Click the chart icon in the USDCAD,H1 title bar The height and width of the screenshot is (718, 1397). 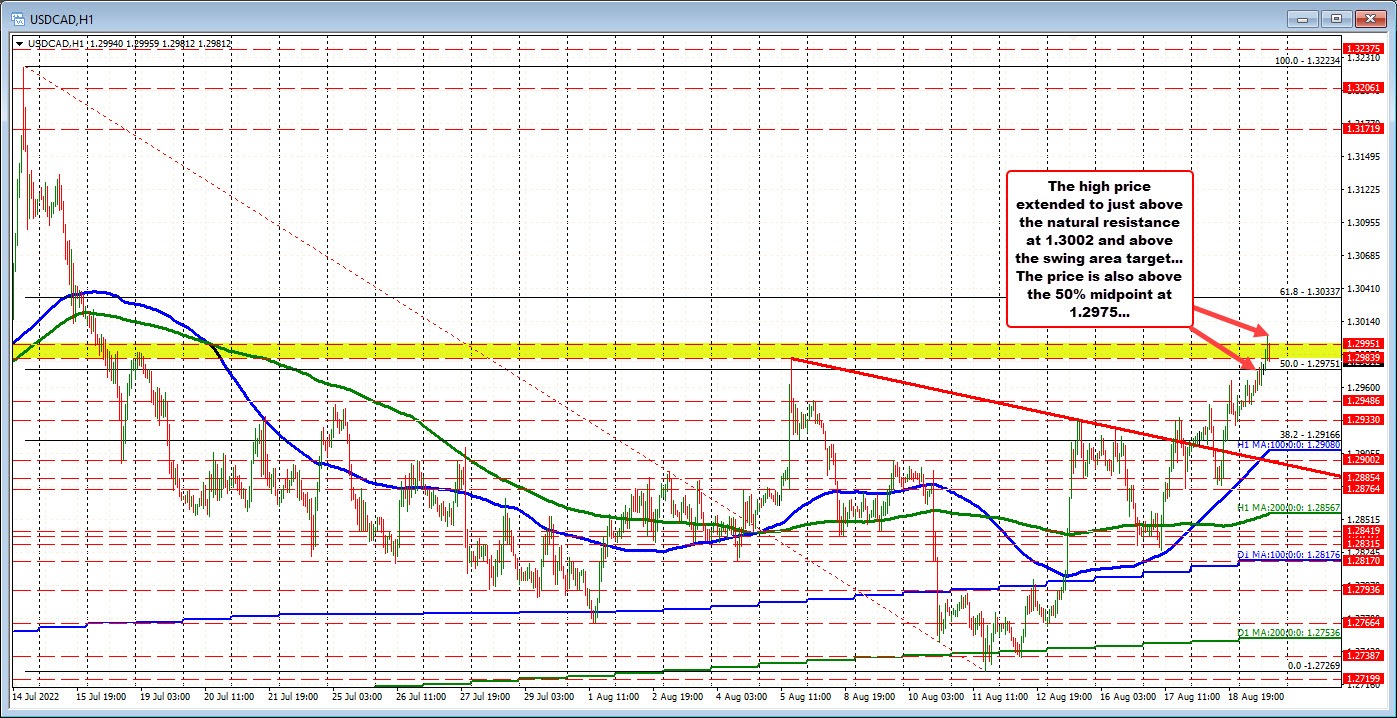coord(18,18)
